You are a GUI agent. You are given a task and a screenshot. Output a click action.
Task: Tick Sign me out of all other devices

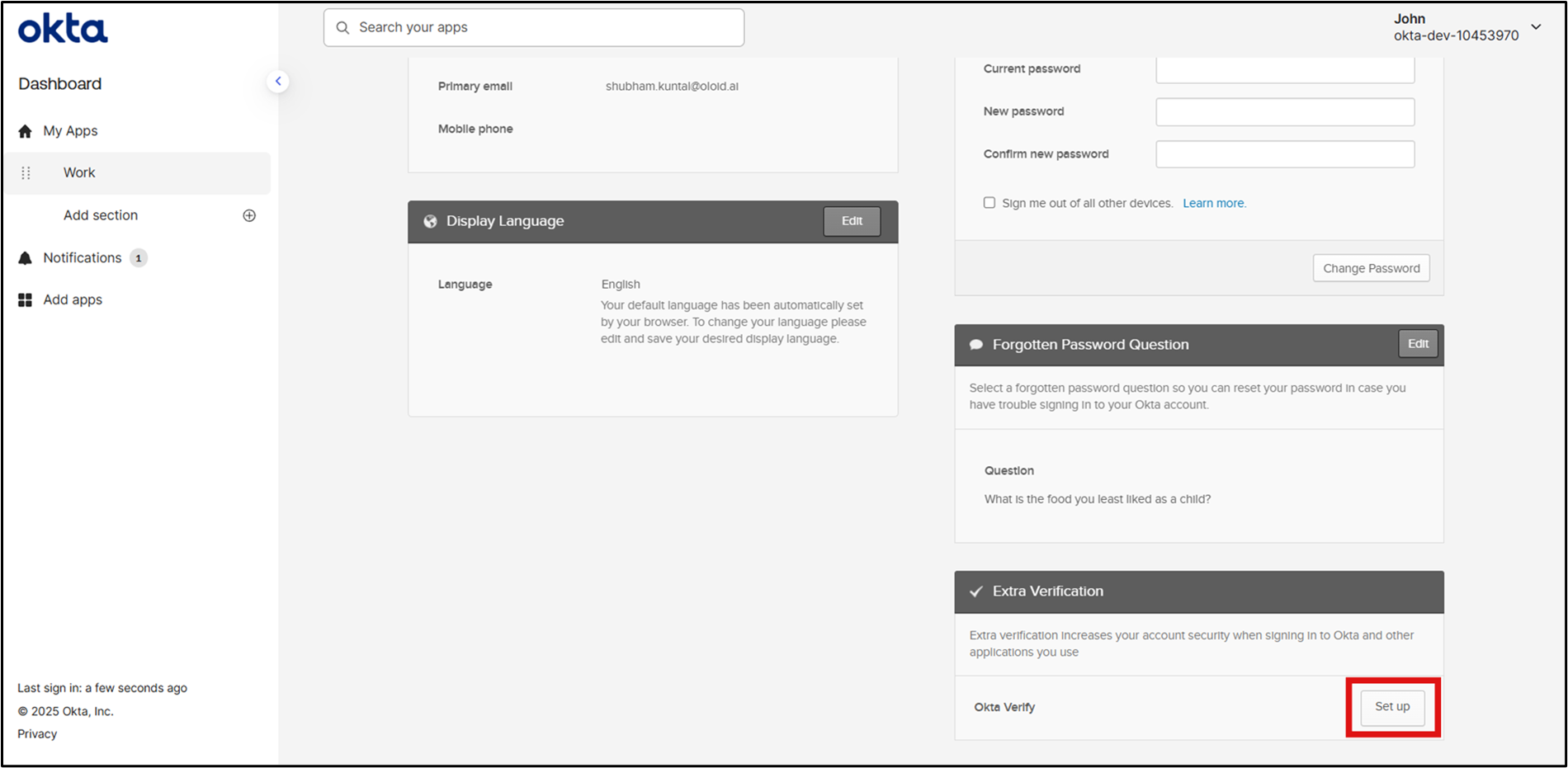989,203
